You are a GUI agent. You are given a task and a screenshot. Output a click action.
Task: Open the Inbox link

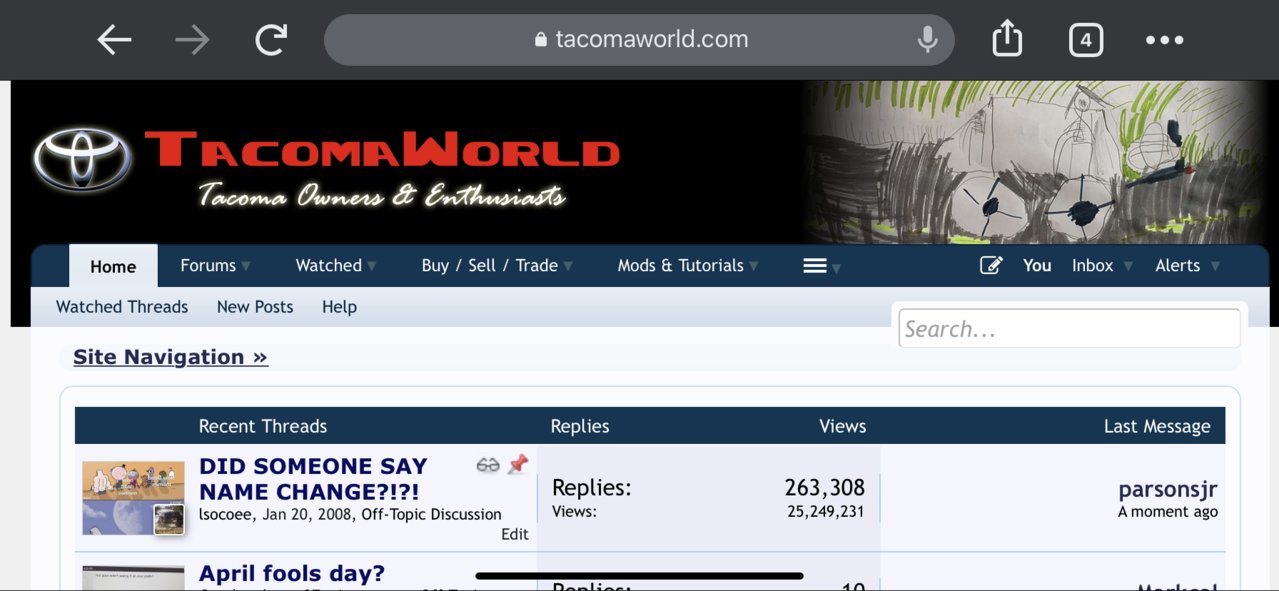(1093, 266)
